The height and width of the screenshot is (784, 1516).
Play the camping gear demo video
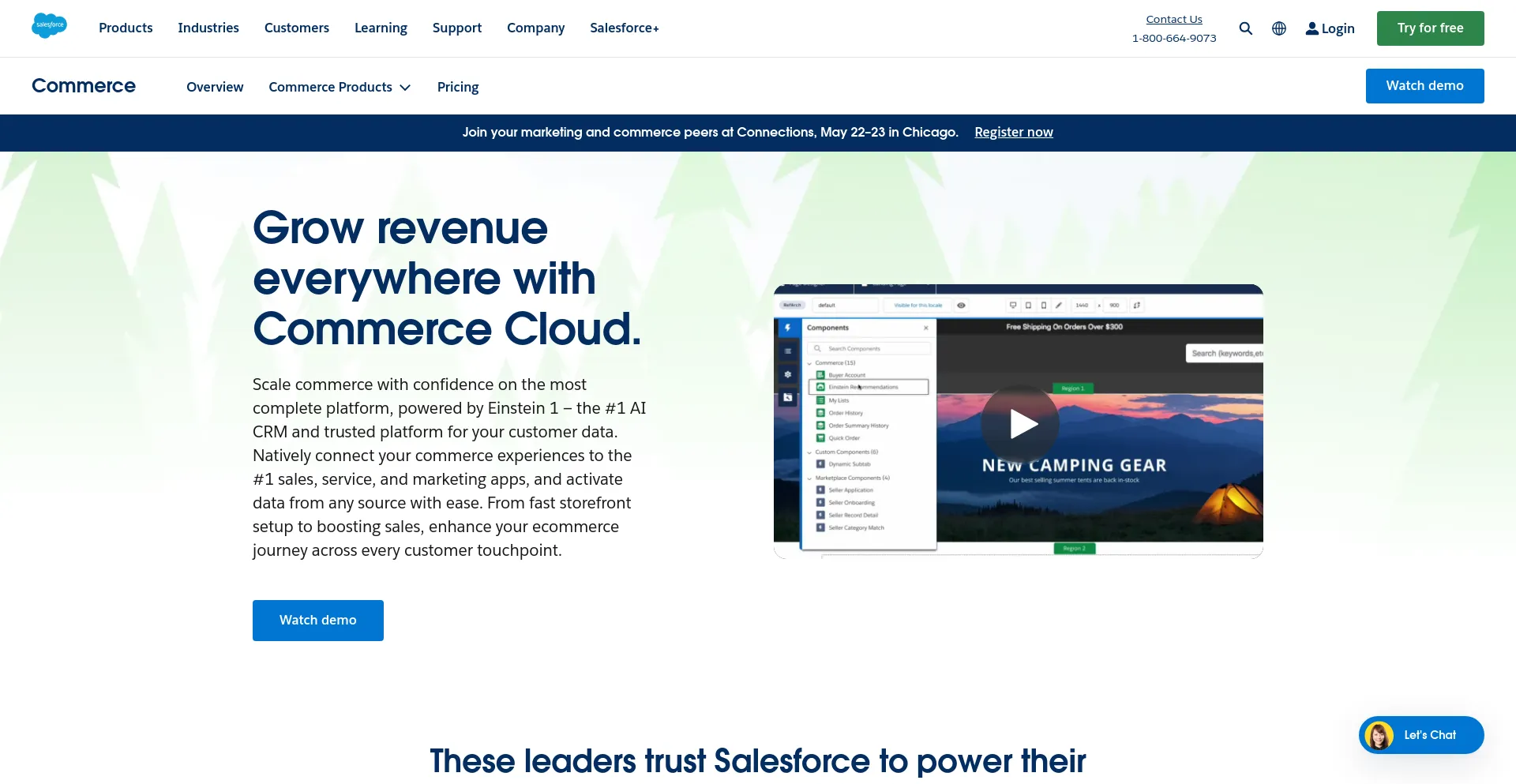[1020, 424]
